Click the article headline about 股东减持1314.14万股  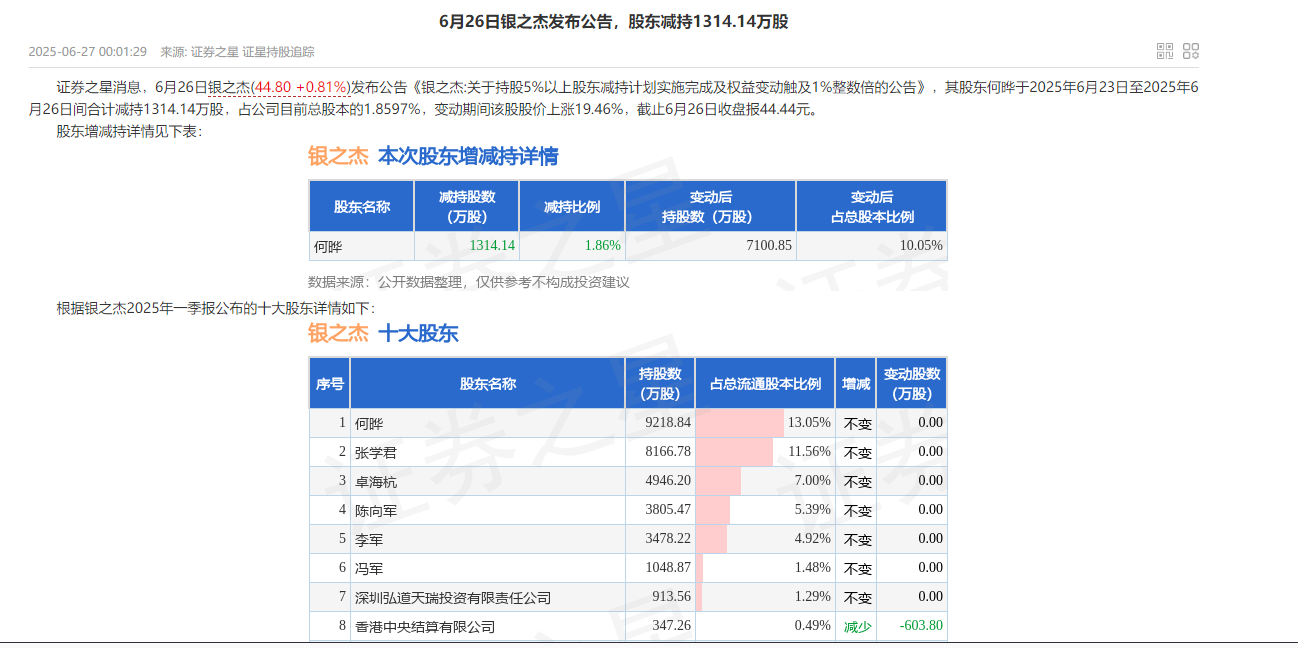[x=614, y=21]
